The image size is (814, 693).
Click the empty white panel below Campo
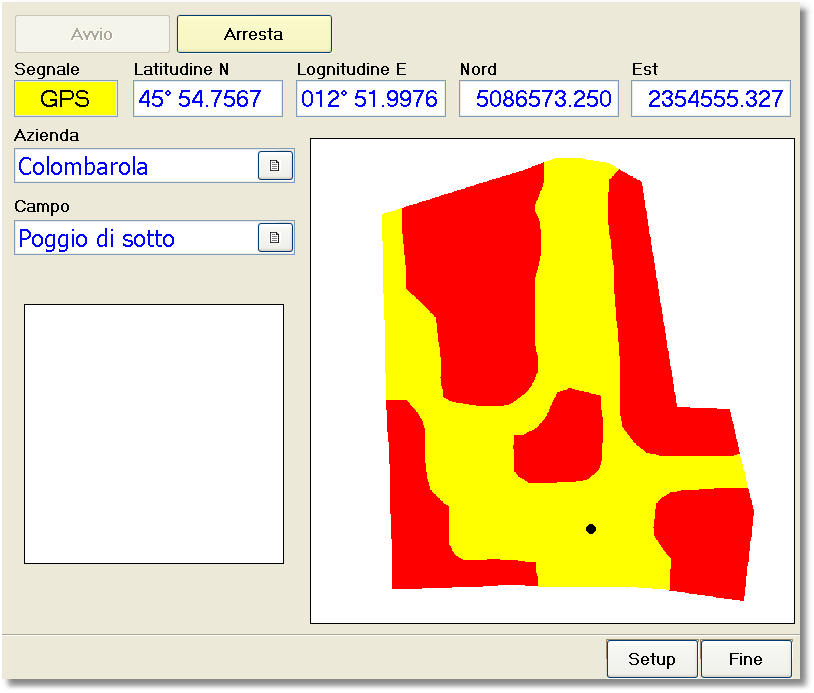(x=154, y=434)
